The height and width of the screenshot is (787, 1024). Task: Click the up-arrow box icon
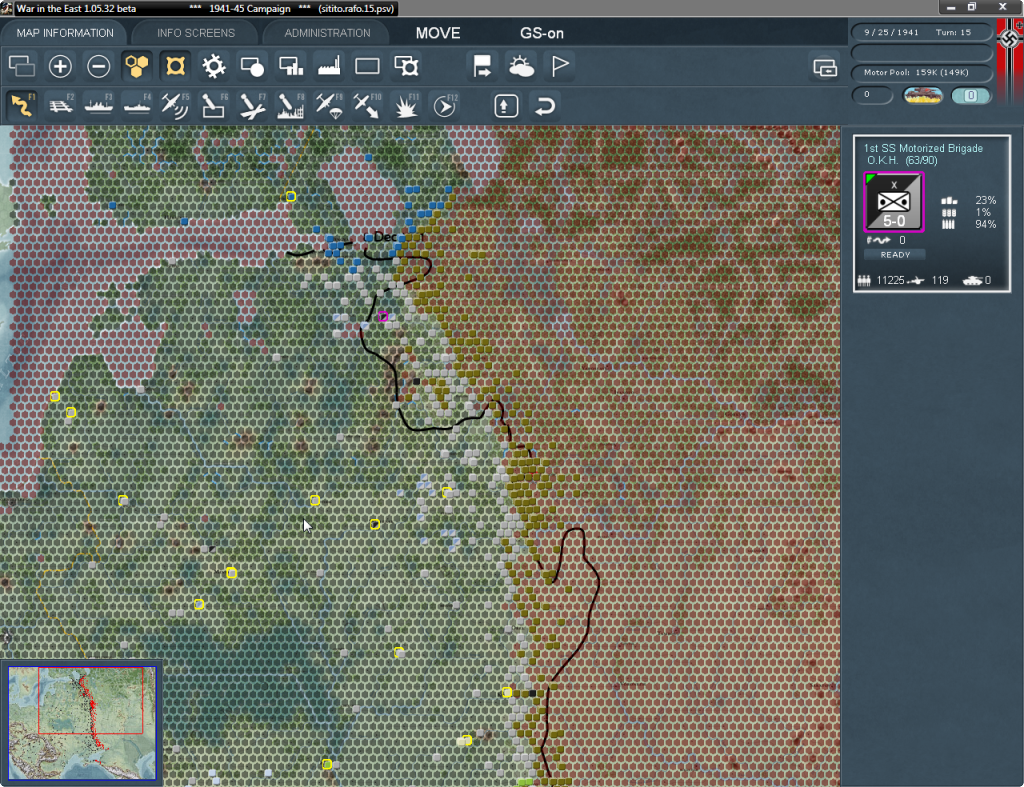(506, 106)
